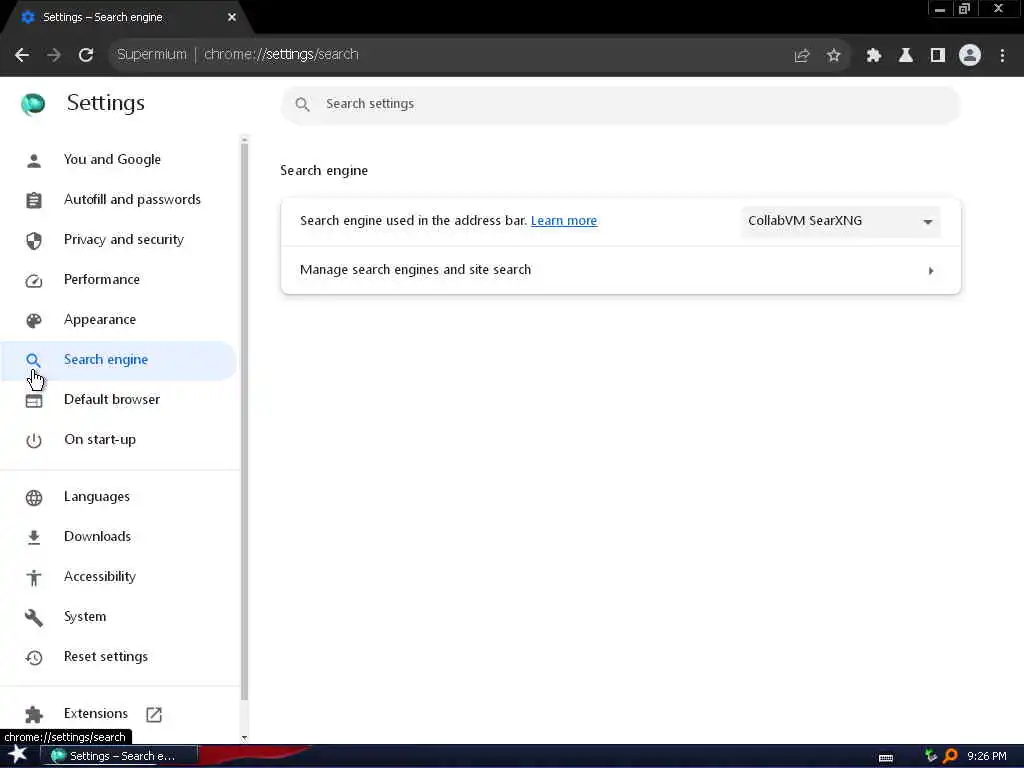This screenshot has height=768, width=1024.
Task: Click the Appearance palette icon
Action: [33, 320]
